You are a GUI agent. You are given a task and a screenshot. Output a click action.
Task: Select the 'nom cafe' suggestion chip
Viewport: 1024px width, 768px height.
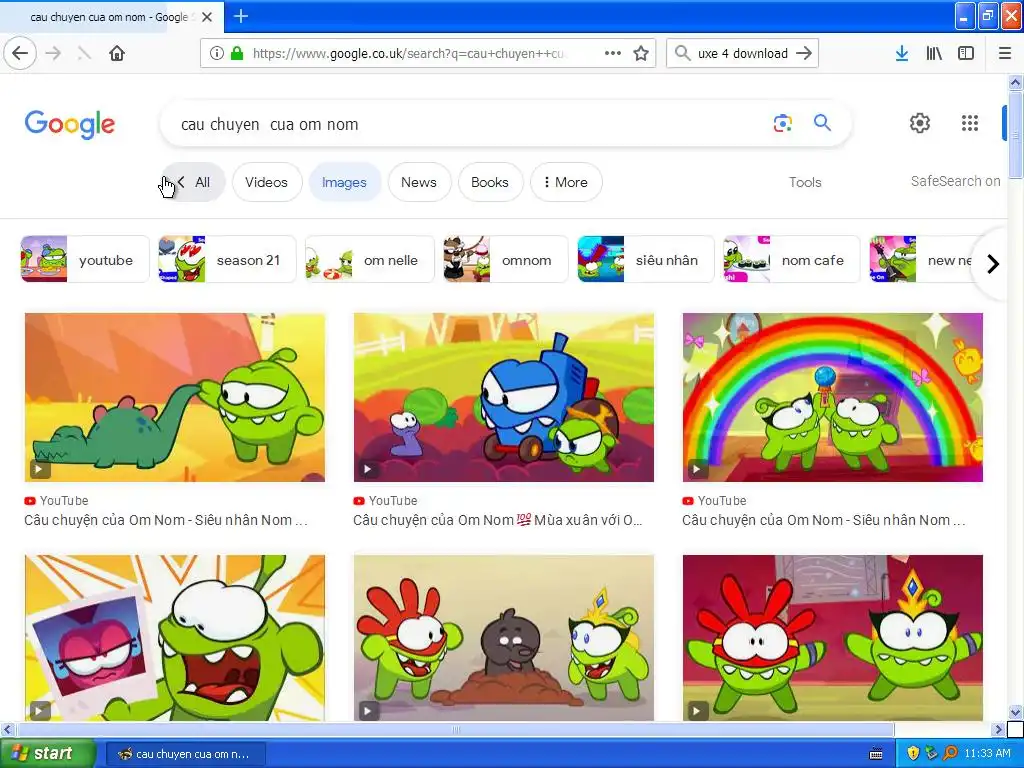792,259
